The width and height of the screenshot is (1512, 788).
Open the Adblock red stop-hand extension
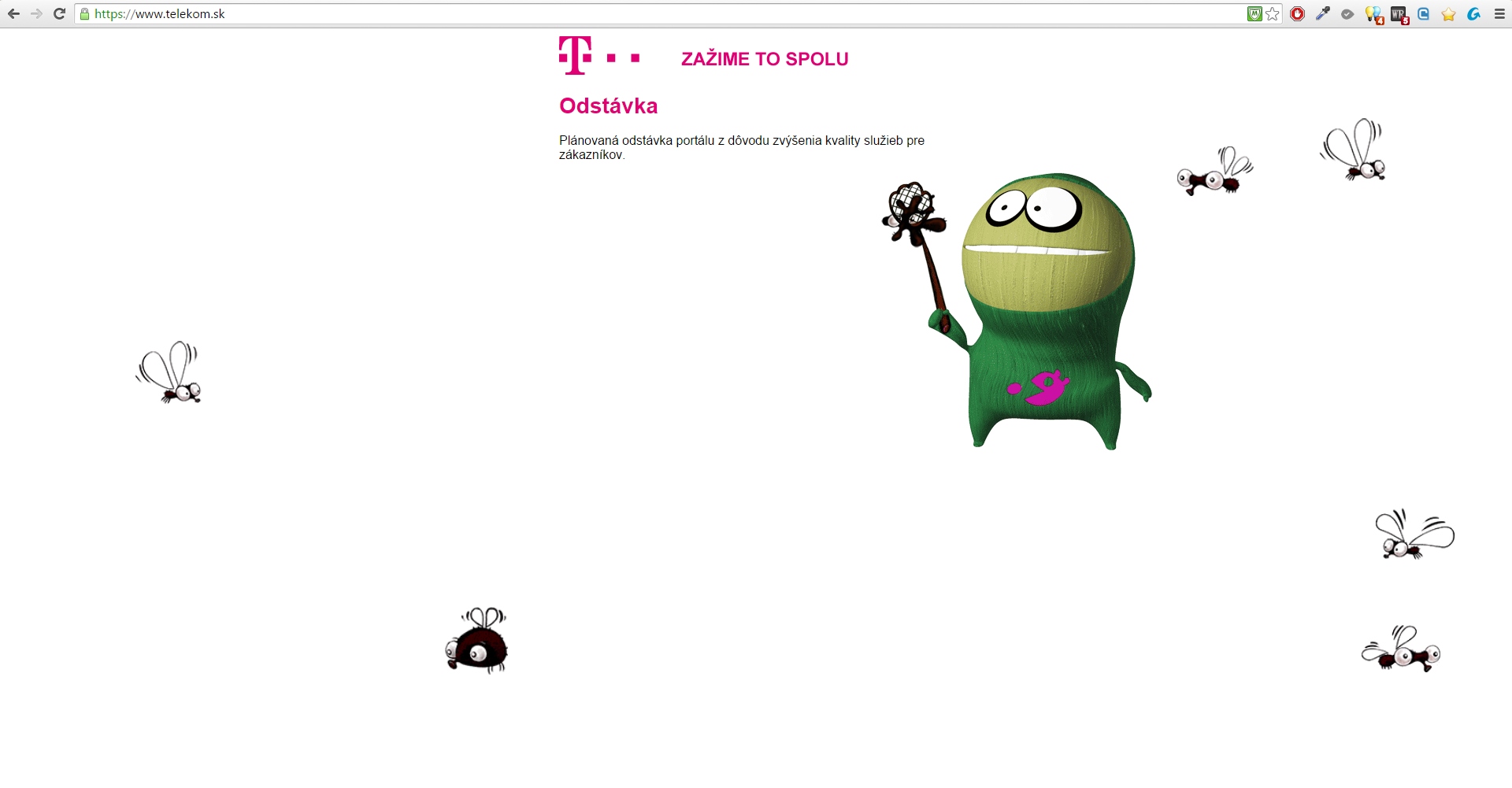coord(1298,14)
